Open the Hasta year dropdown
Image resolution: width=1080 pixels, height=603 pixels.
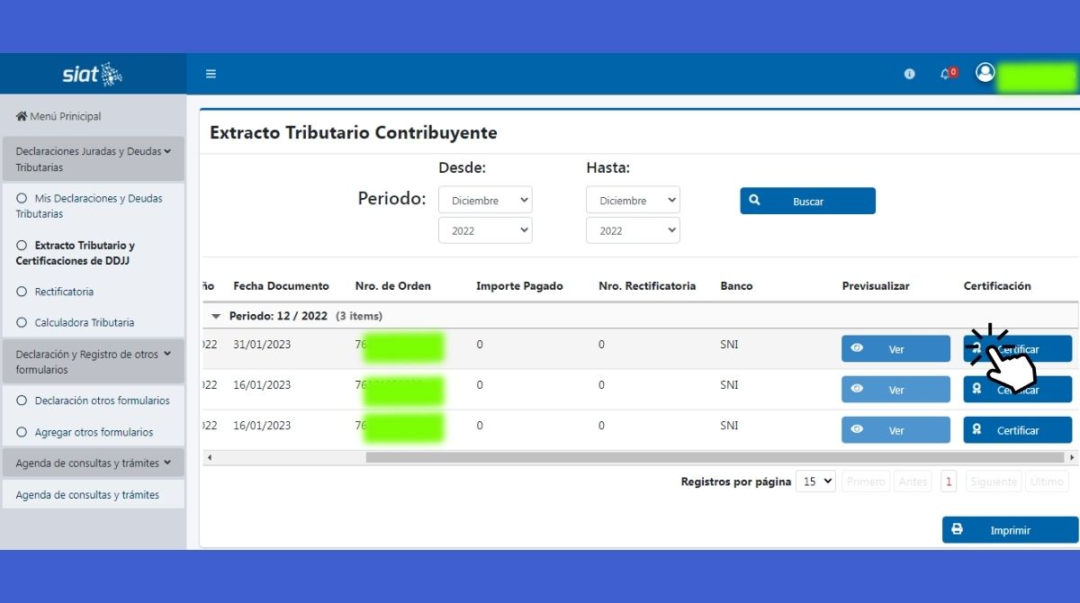click(632, 231)
